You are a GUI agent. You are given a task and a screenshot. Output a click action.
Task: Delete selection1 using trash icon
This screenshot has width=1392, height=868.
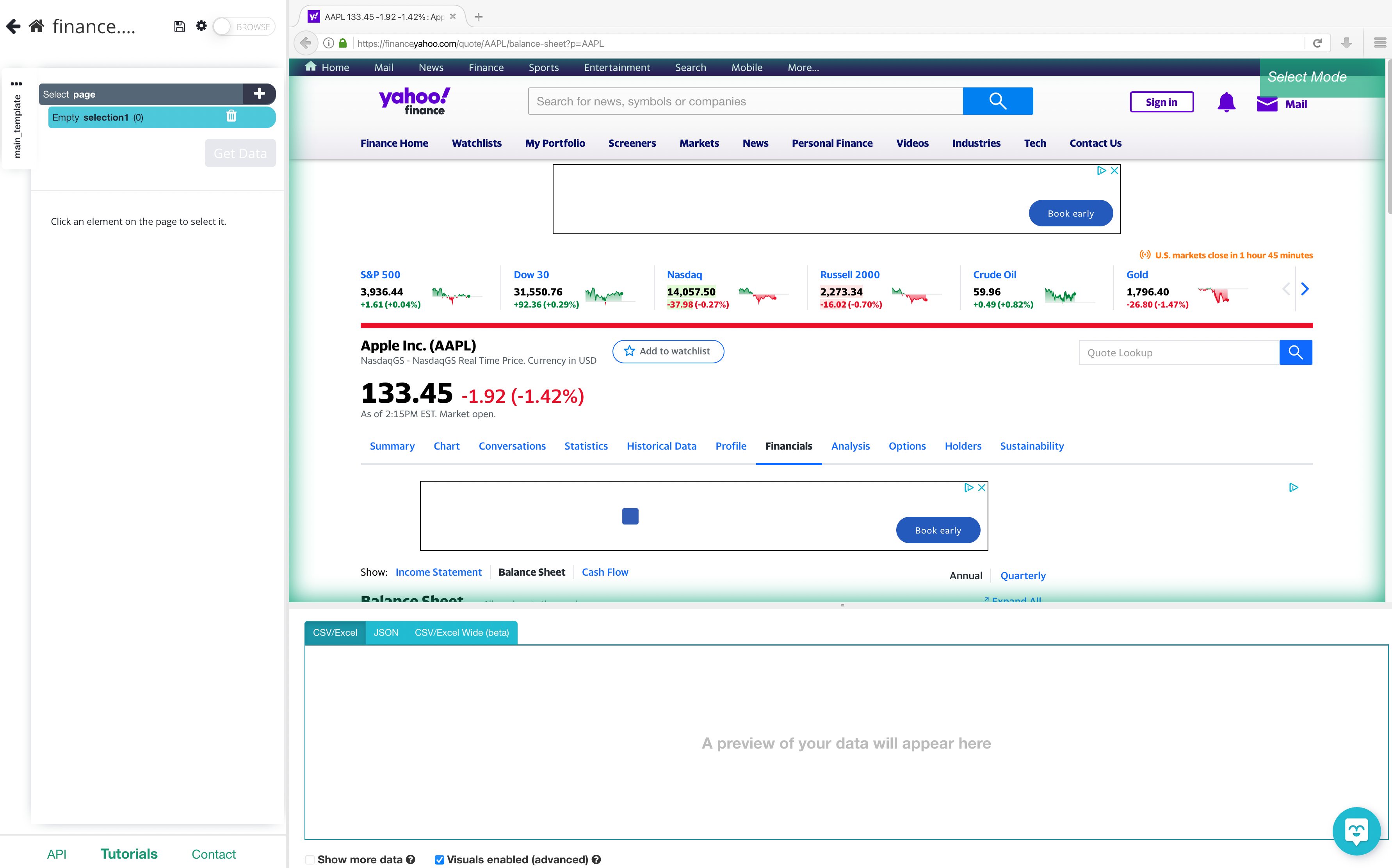pos(231,117)
